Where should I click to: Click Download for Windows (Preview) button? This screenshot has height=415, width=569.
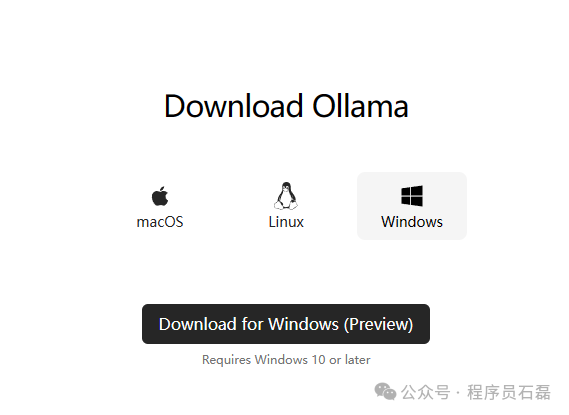pyautogui.click(x=286, y=324)
